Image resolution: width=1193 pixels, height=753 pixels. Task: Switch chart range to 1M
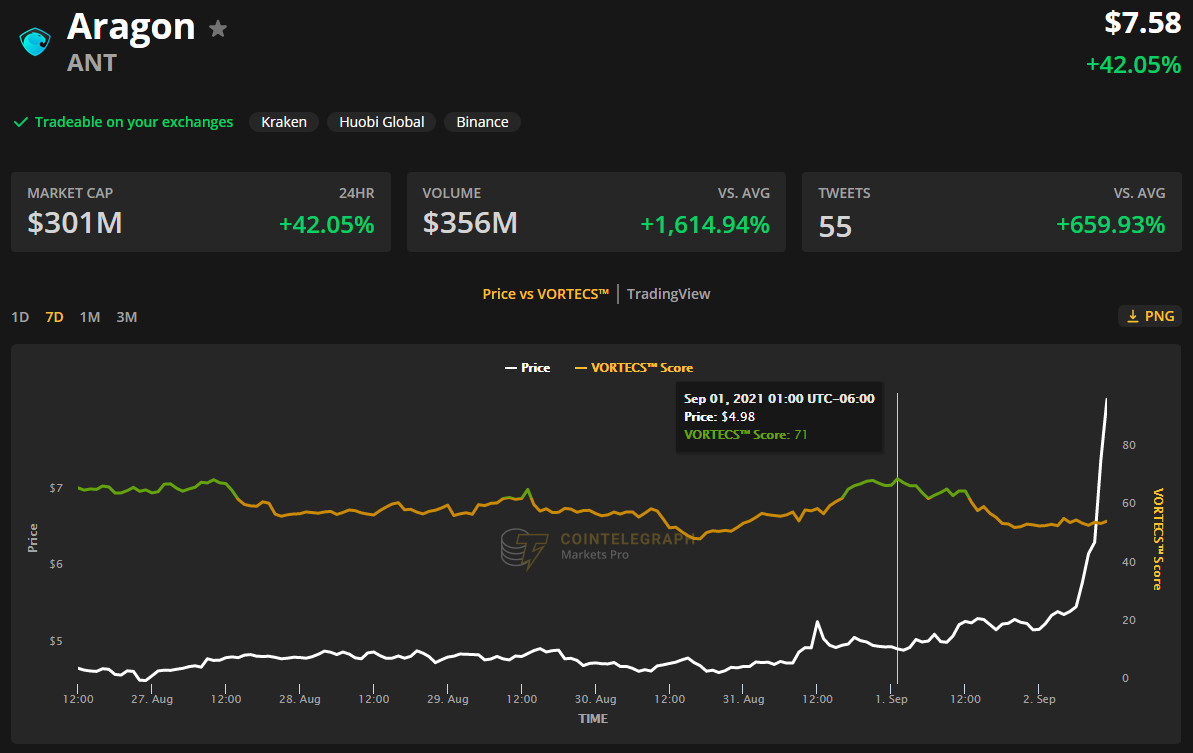tap(90, 317)
